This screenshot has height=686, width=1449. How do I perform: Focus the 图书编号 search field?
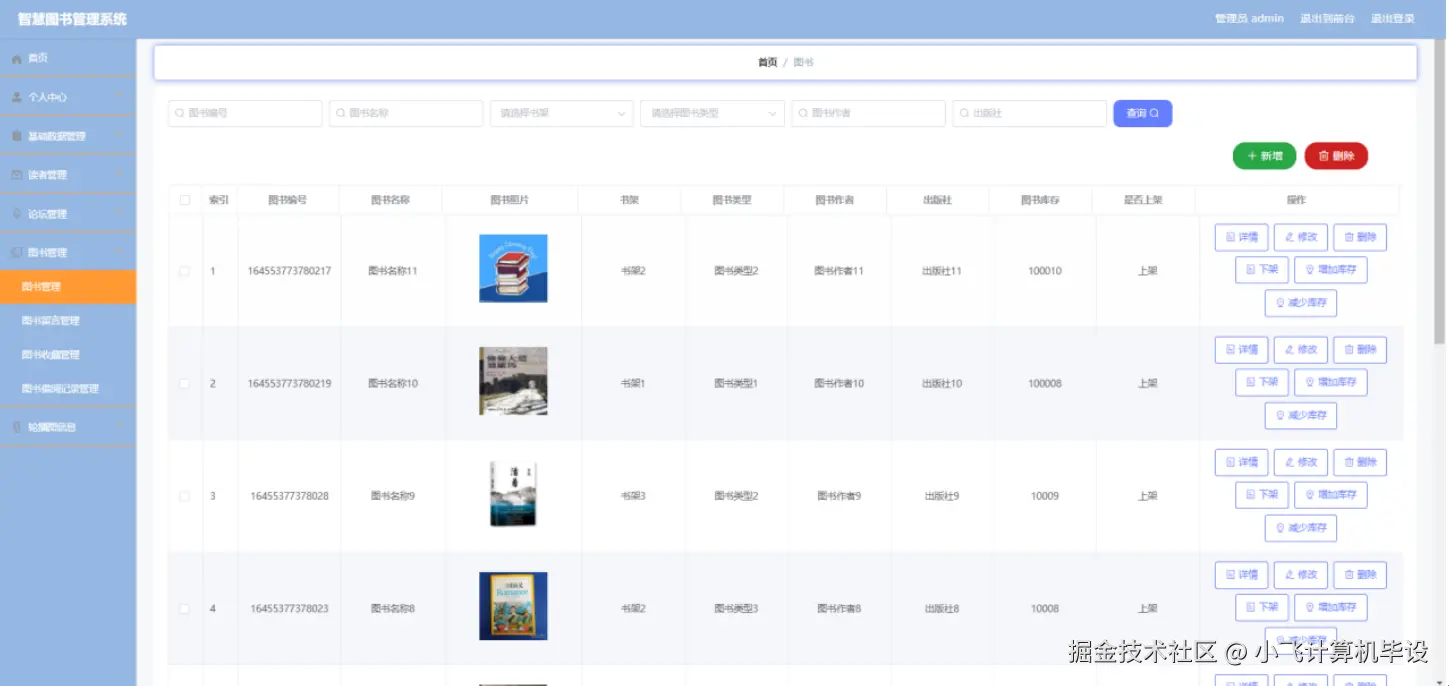(x=245, y=113)
